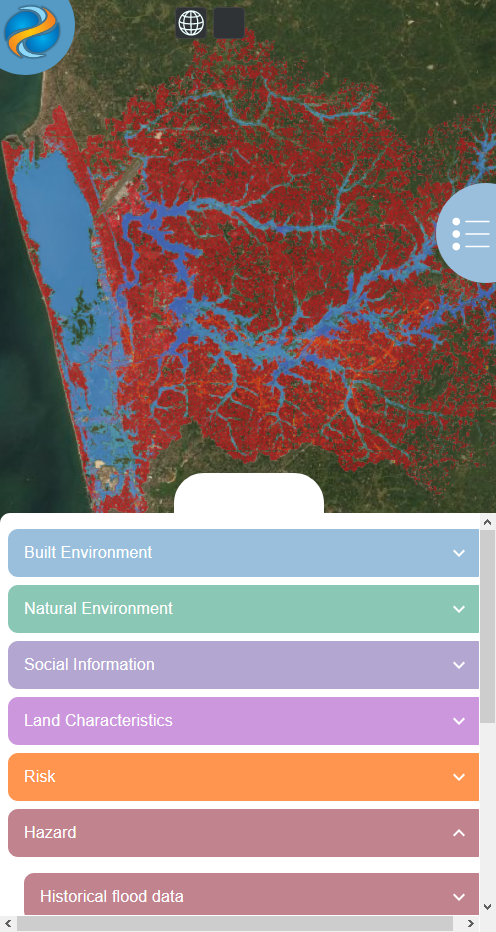Click the white panel handle tab above the list

[x=249, y=493]
